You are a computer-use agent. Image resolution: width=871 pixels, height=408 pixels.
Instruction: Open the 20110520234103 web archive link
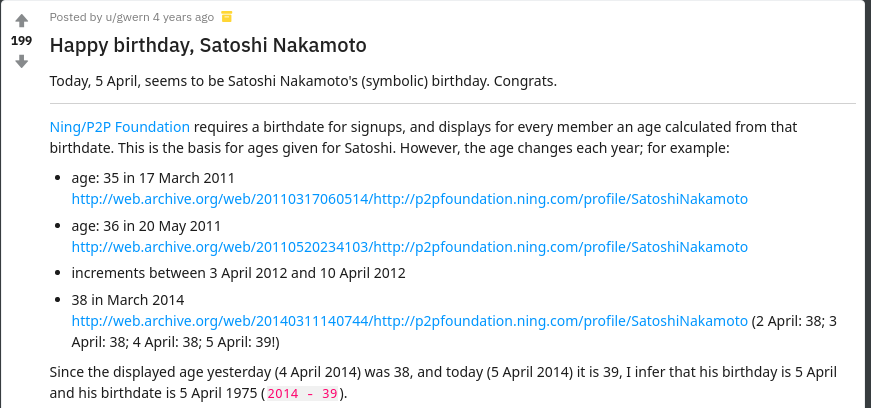click(x=409, y=247)
